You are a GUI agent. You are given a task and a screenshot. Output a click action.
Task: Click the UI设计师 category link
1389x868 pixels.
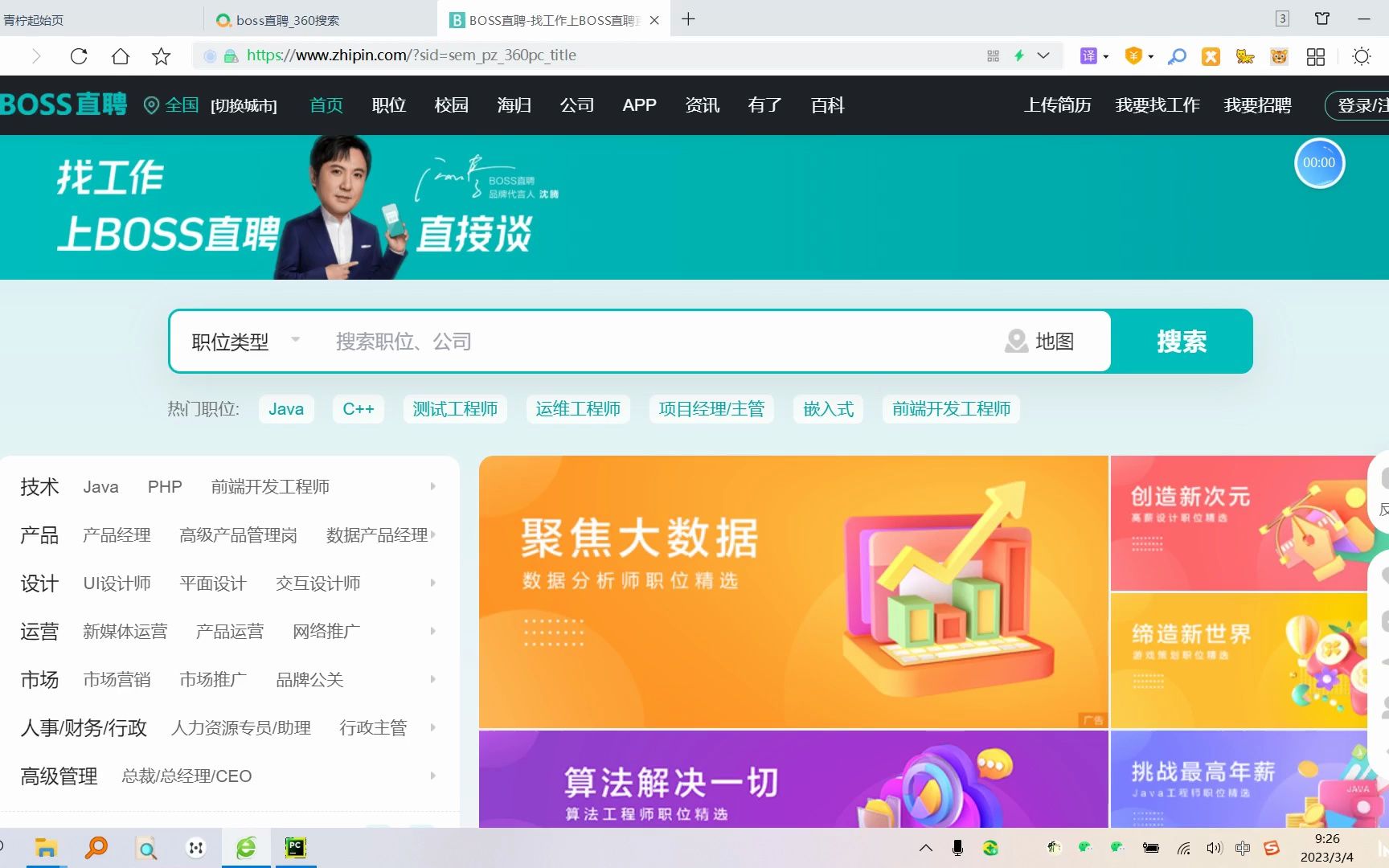tap(117, 583)
